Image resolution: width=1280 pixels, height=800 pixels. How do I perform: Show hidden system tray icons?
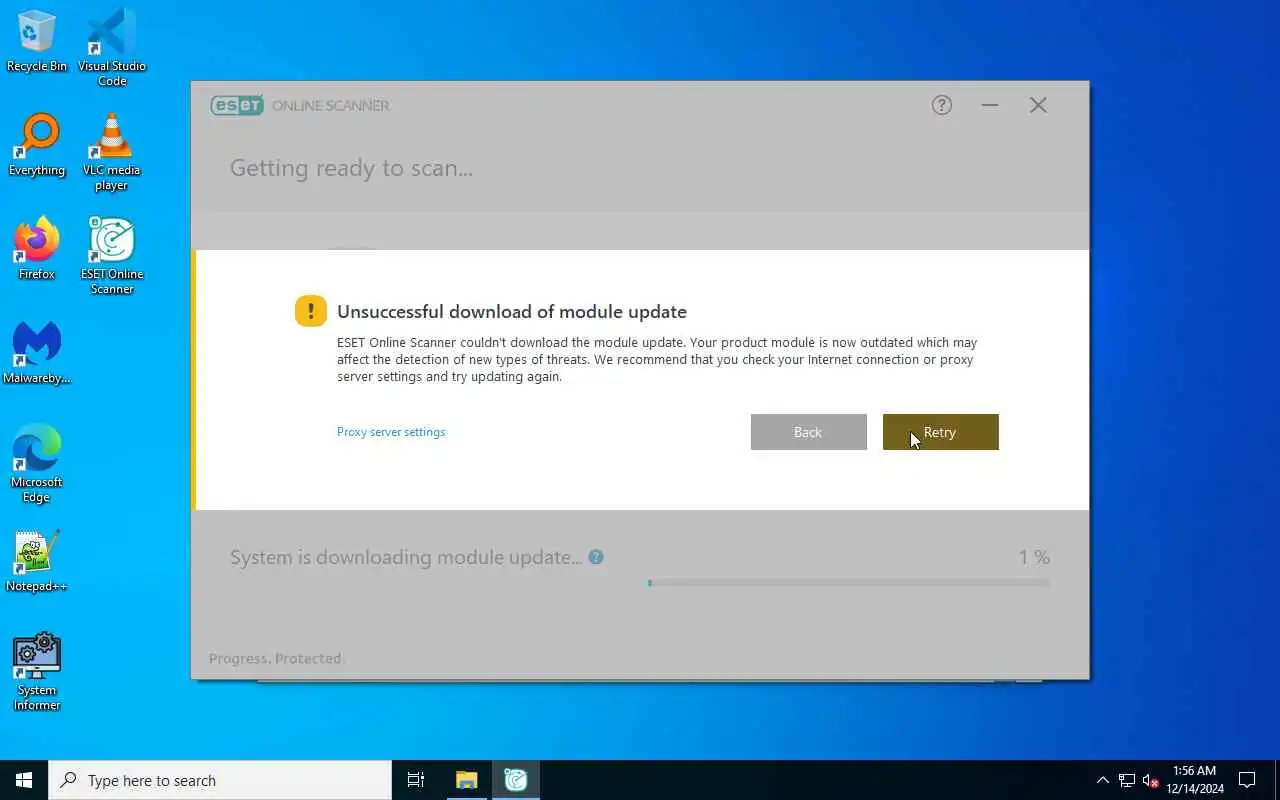1102,780
